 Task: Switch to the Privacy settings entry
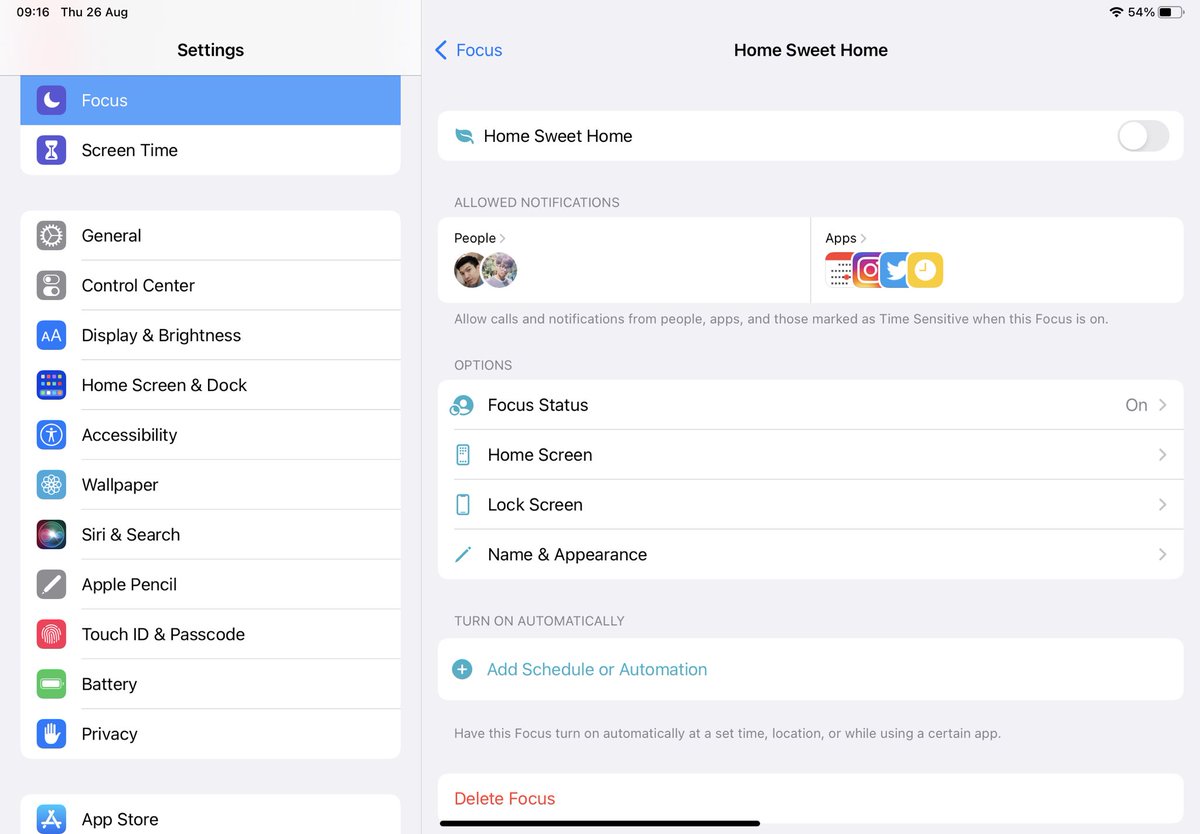pyautogui.click(x=110, y=733)
